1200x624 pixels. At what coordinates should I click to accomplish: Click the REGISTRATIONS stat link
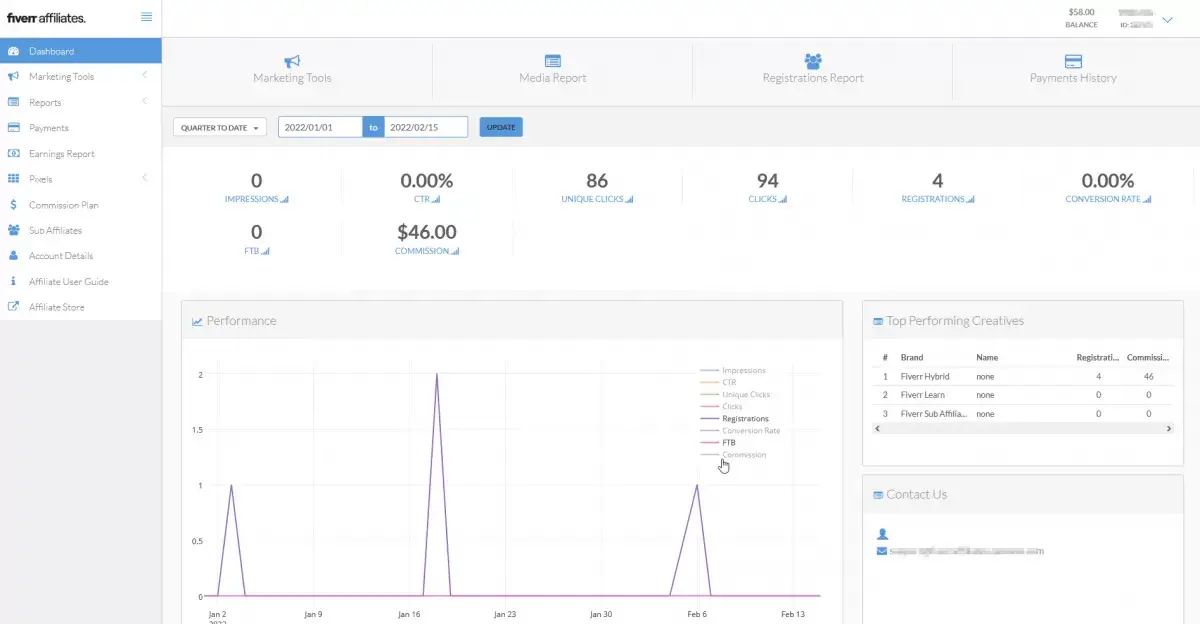[x=933, y=199]
